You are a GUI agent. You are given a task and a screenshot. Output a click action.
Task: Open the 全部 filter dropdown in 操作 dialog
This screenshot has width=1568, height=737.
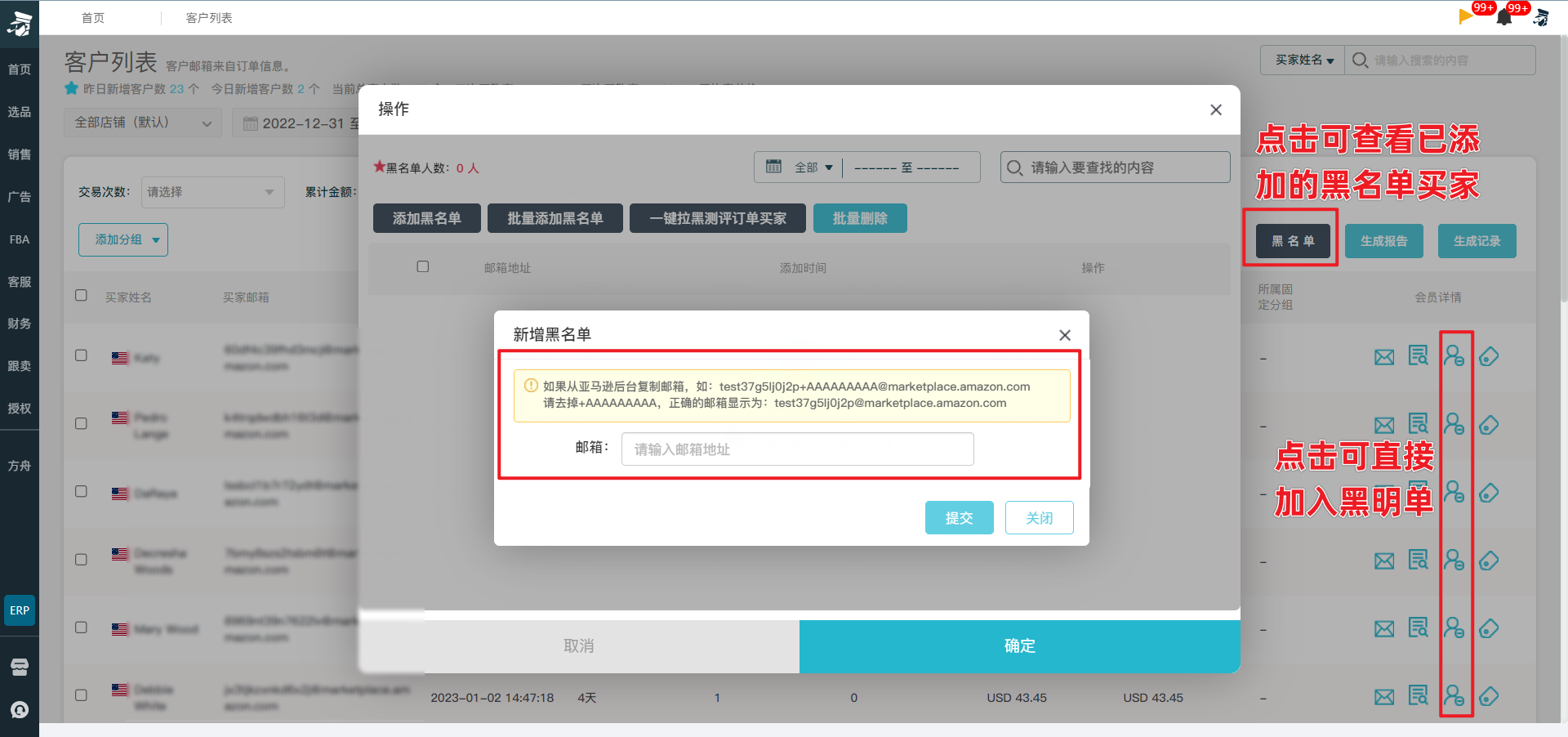click(813, 167)
